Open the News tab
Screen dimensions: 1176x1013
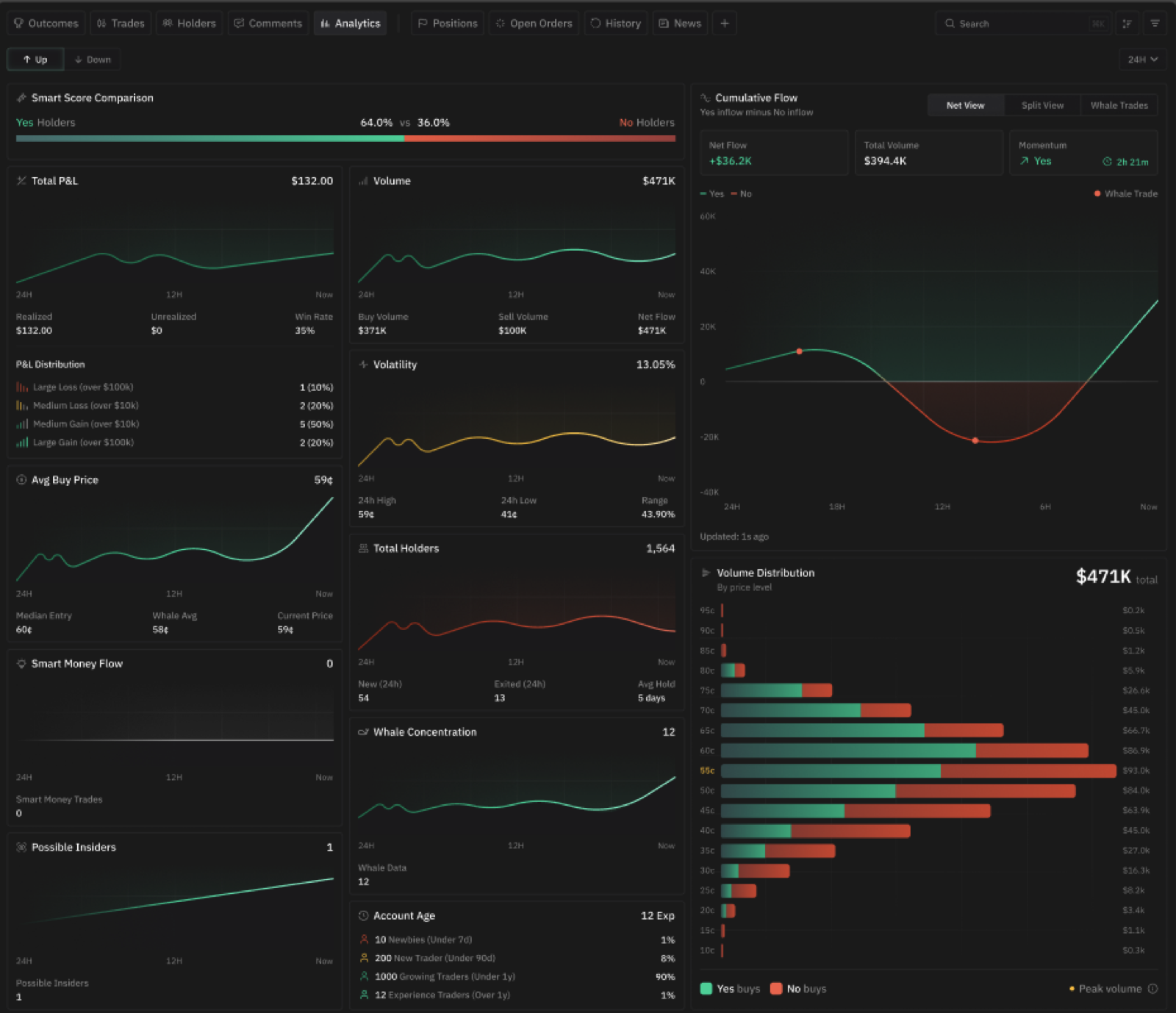coord(680,24)
